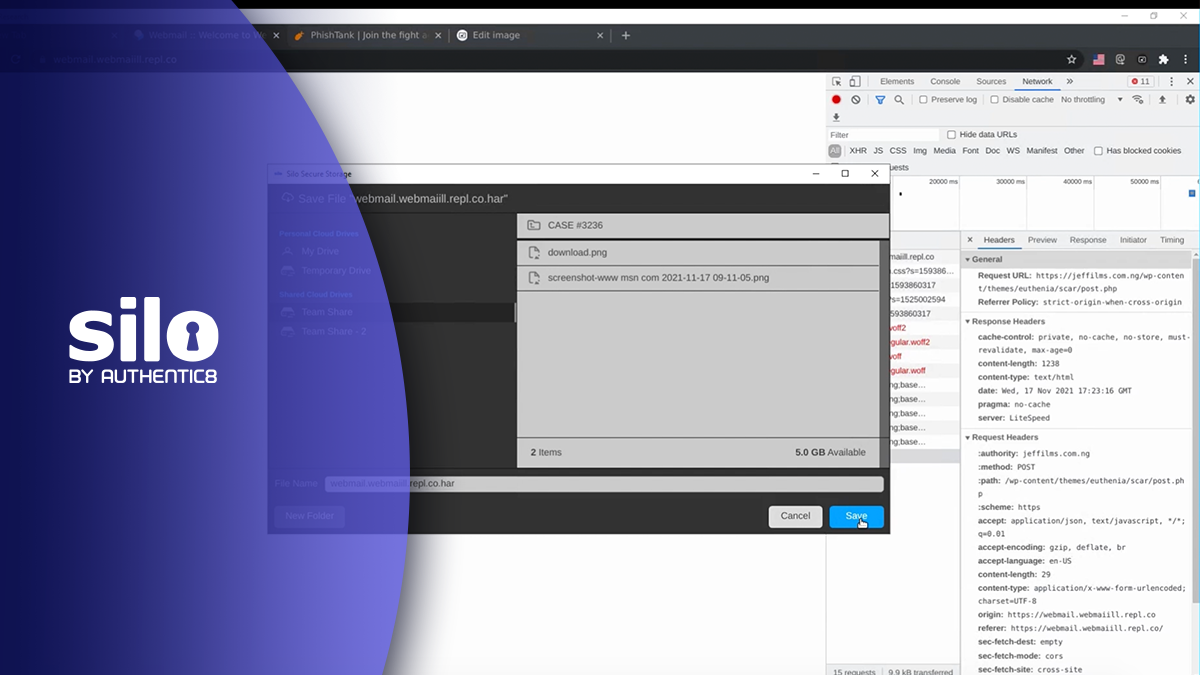Filter requests by CSS type

tap(898, 151)
